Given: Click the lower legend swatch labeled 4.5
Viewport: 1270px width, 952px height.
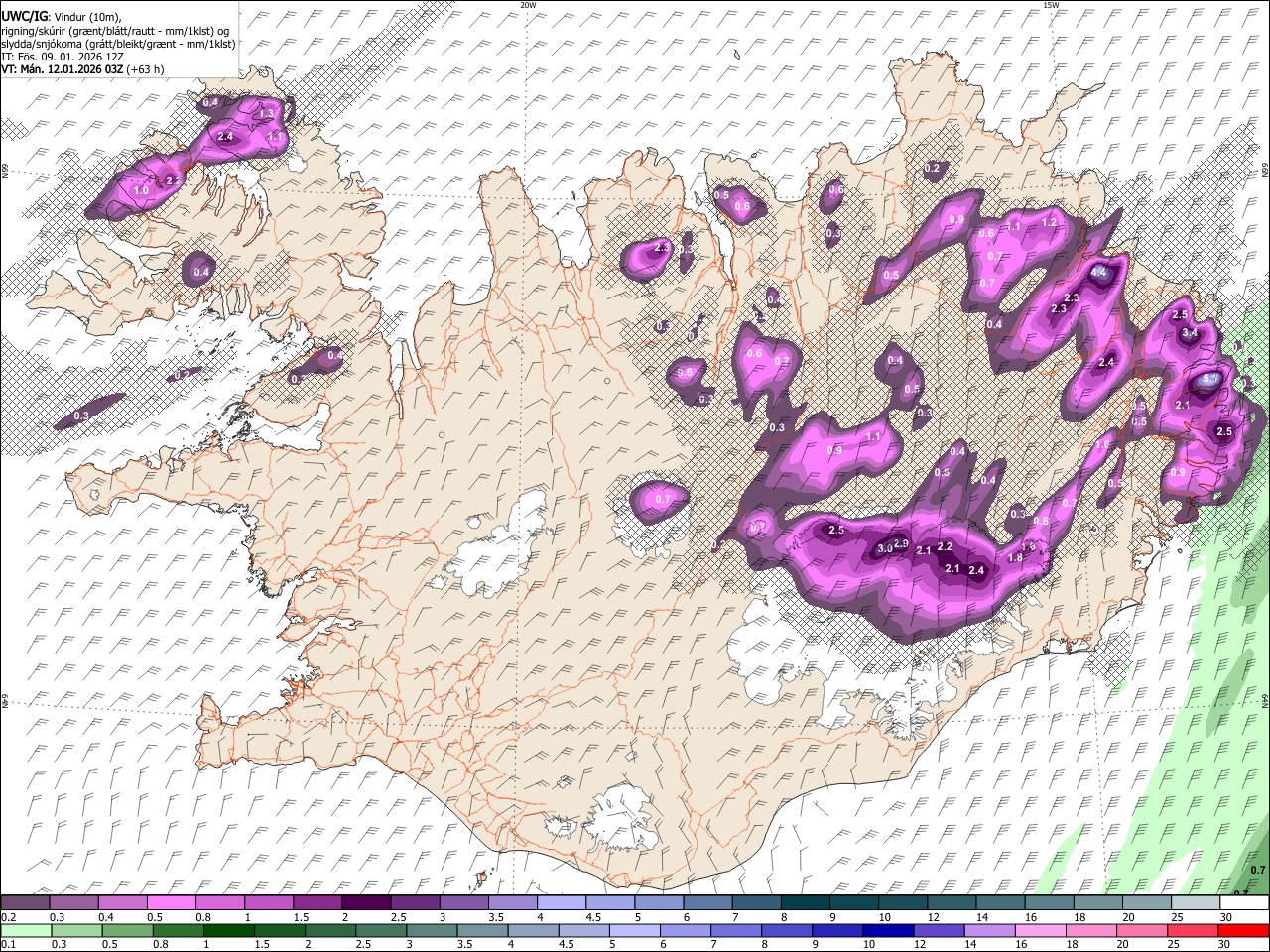Looking at the screenshot, I should (x=583, y=930).
